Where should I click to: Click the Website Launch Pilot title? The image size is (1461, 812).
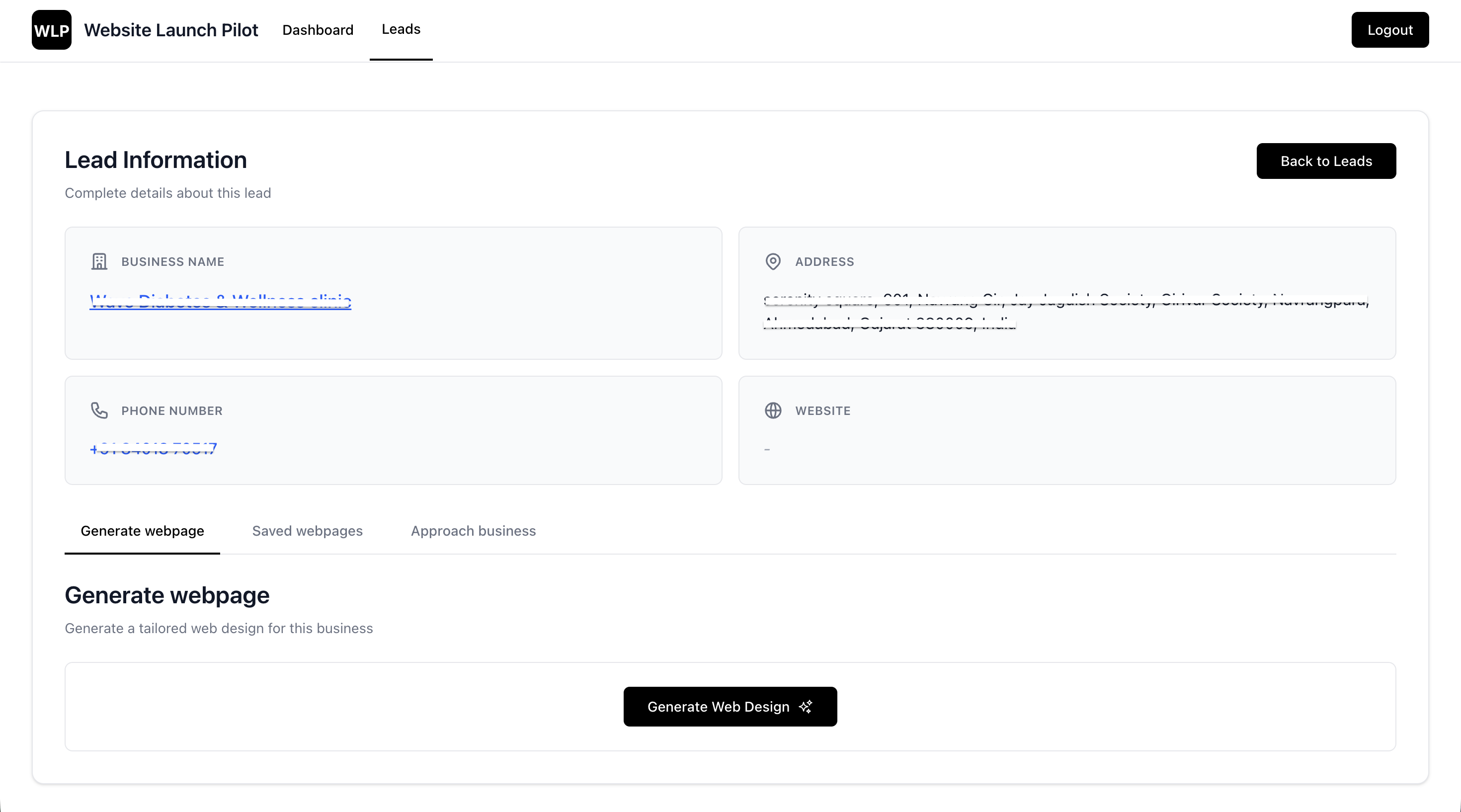point(171,30)
